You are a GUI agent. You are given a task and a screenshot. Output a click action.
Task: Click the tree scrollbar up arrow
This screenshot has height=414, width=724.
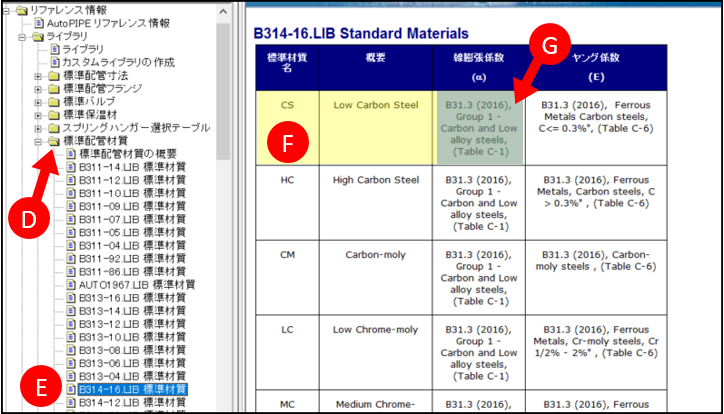(x=223, y=12)
